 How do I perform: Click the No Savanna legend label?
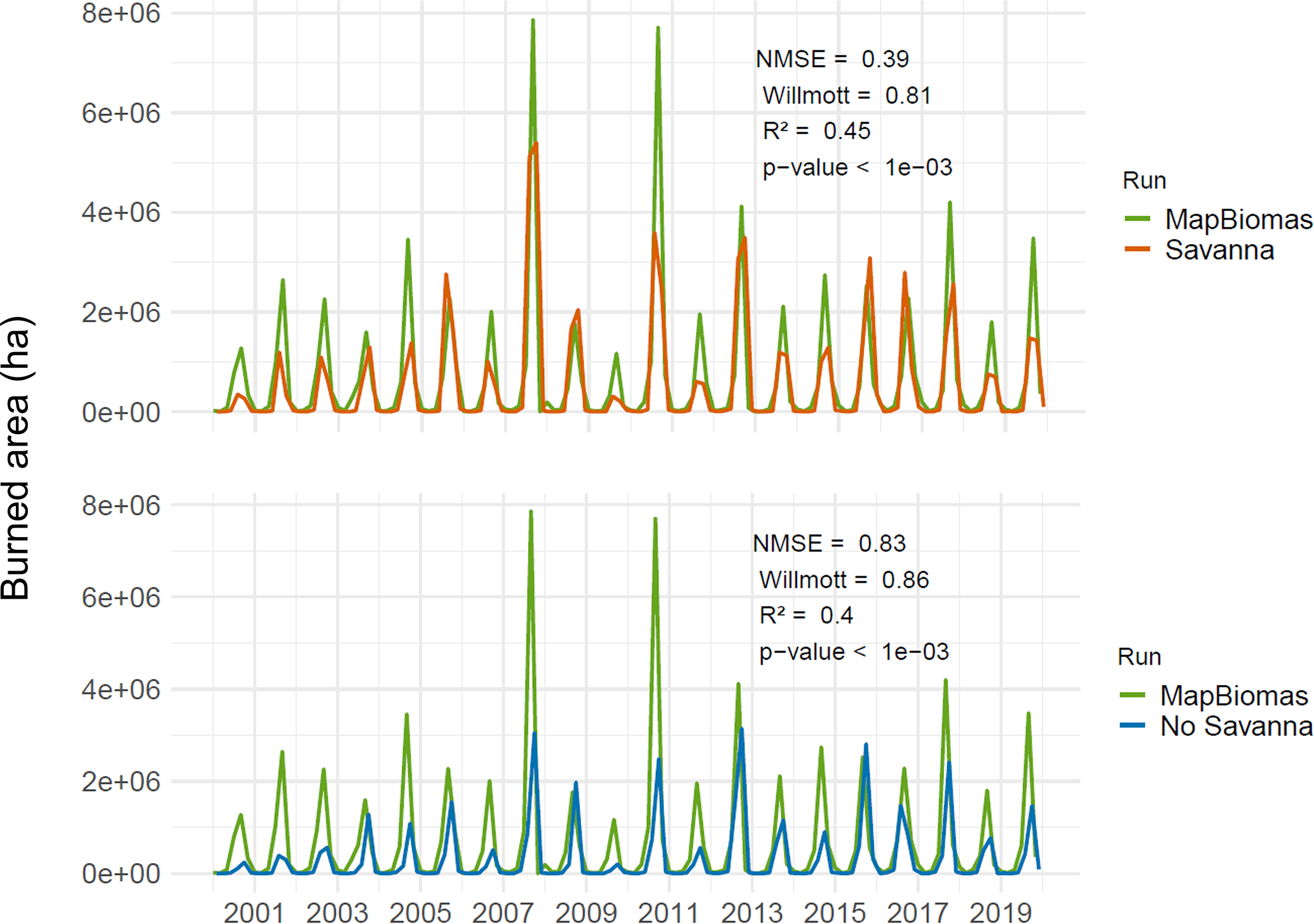click(1236, 726)
